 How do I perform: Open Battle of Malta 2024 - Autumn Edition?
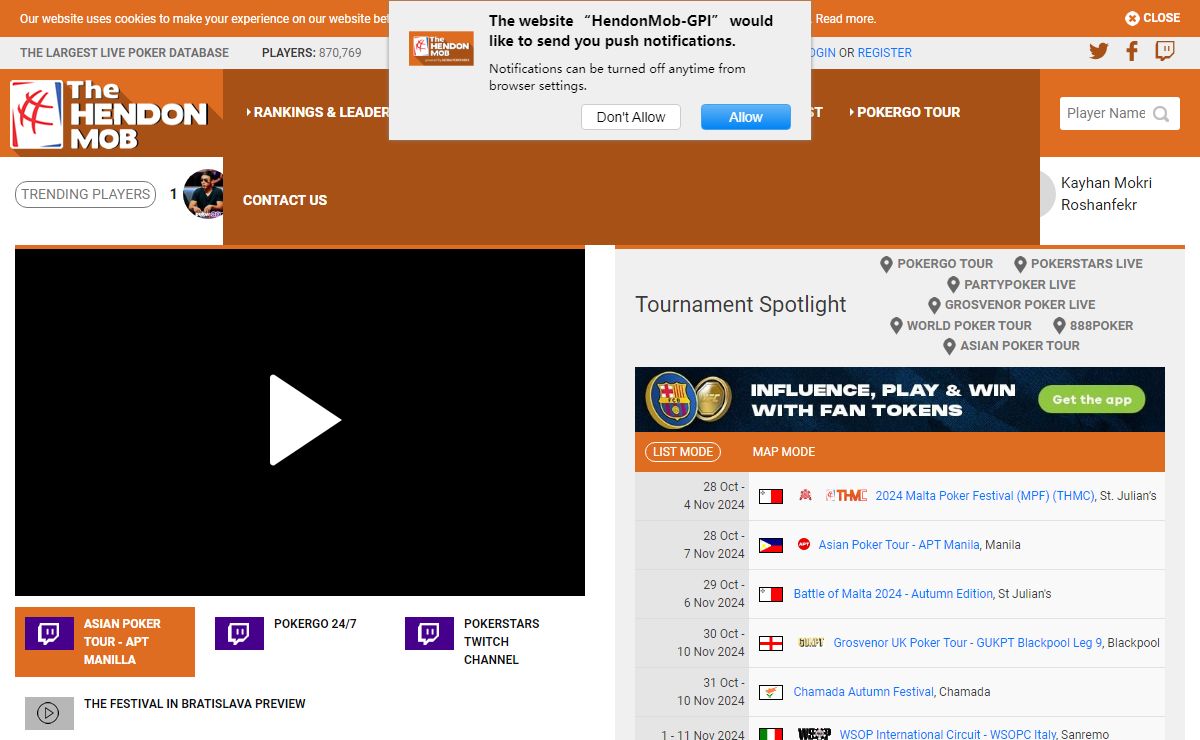tap(893, 594)
